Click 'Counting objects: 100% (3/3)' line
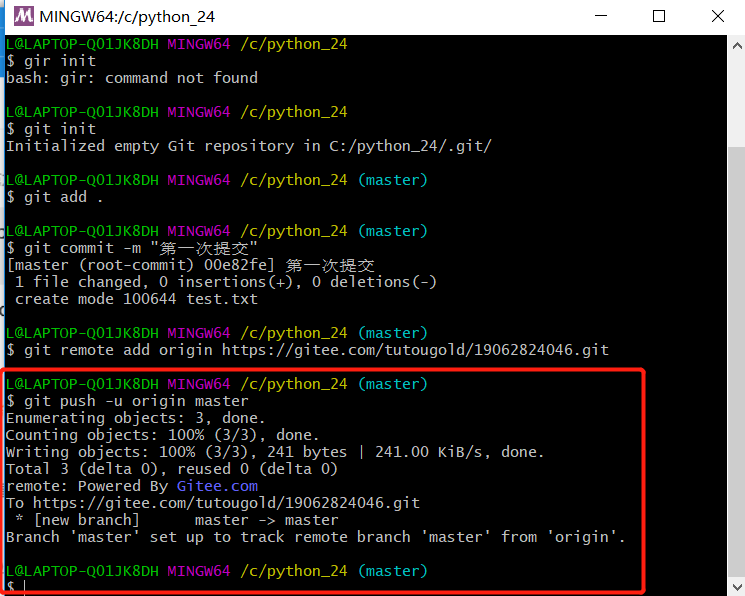Viewport: 745px width, 596px height. pyautogui.click(x=162, y=435)
